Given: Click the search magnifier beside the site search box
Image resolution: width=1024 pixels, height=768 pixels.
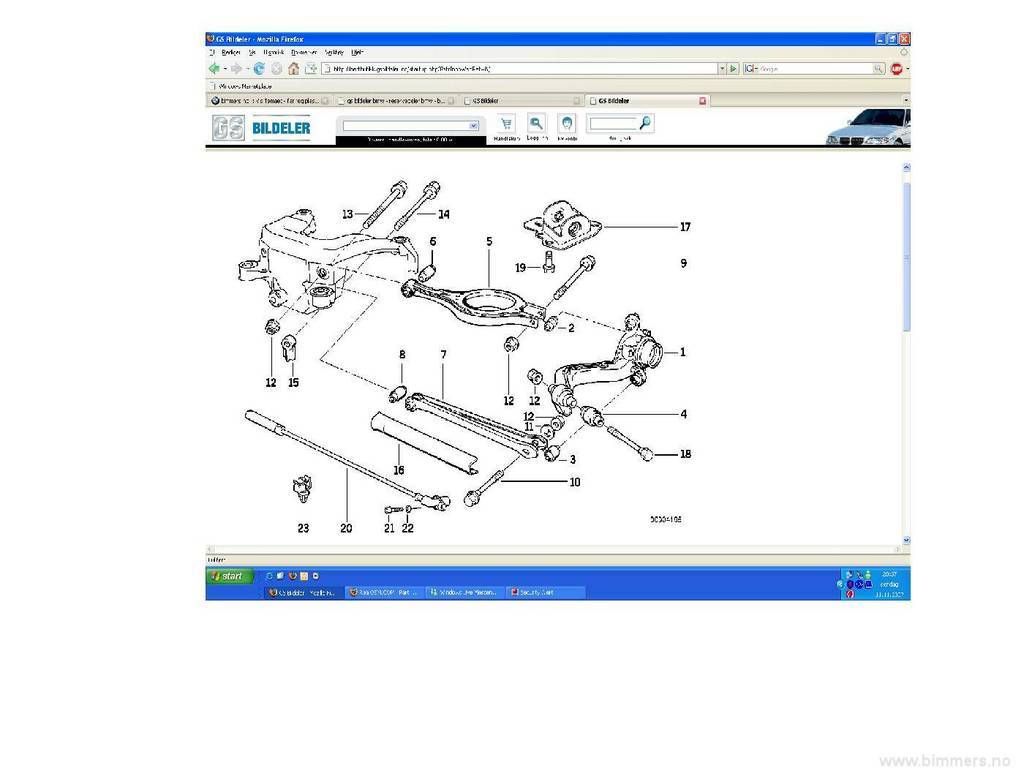Looking at the screenshot, I should (646, 123).
